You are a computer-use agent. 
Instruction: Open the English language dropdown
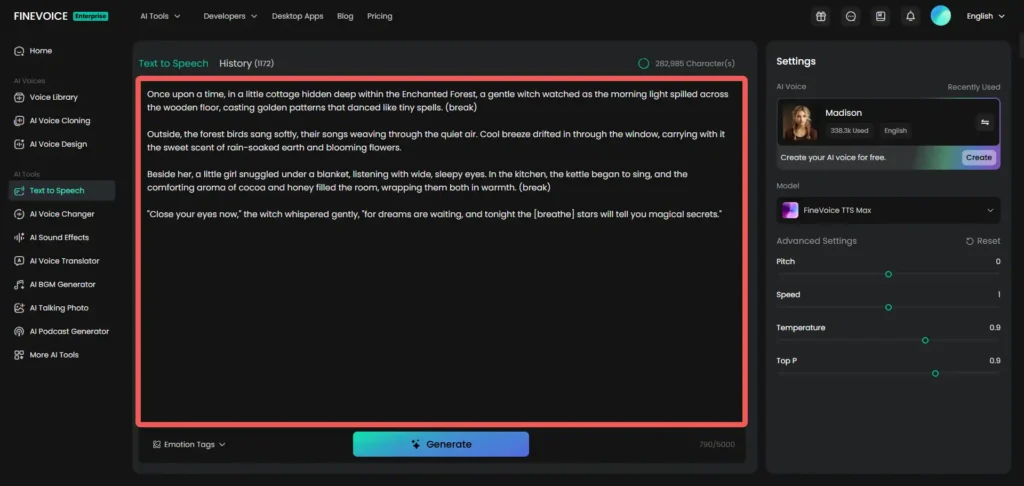click(985, 16)
